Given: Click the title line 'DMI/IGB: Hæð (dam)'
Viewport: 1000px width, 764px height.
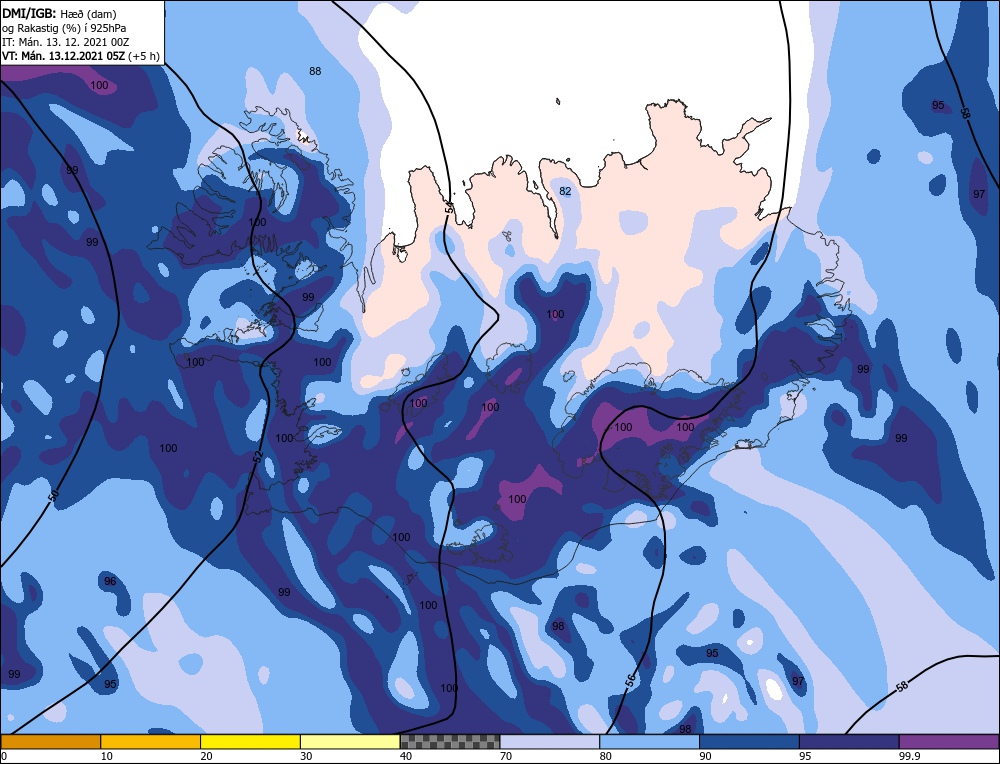Looking at the screenshot, I should click(x=59, y=13).
